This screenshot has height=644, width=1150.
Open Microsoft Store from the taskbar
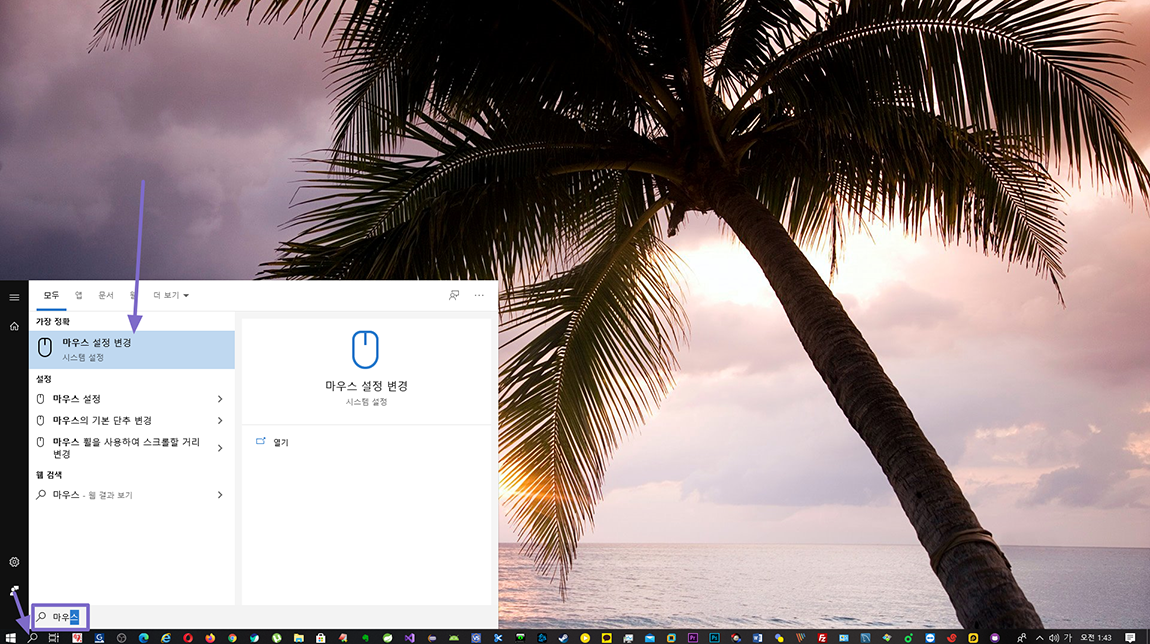point(321,637)
